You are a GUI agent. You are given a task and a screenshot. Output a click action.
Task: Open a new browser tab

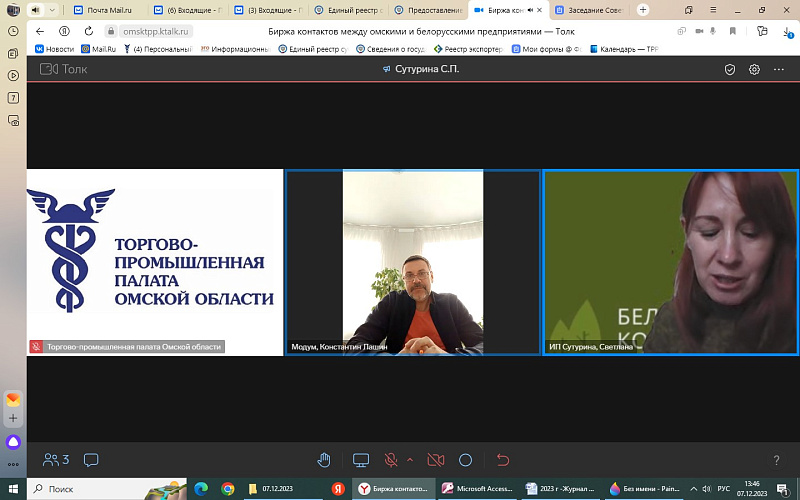coord(643,10)
